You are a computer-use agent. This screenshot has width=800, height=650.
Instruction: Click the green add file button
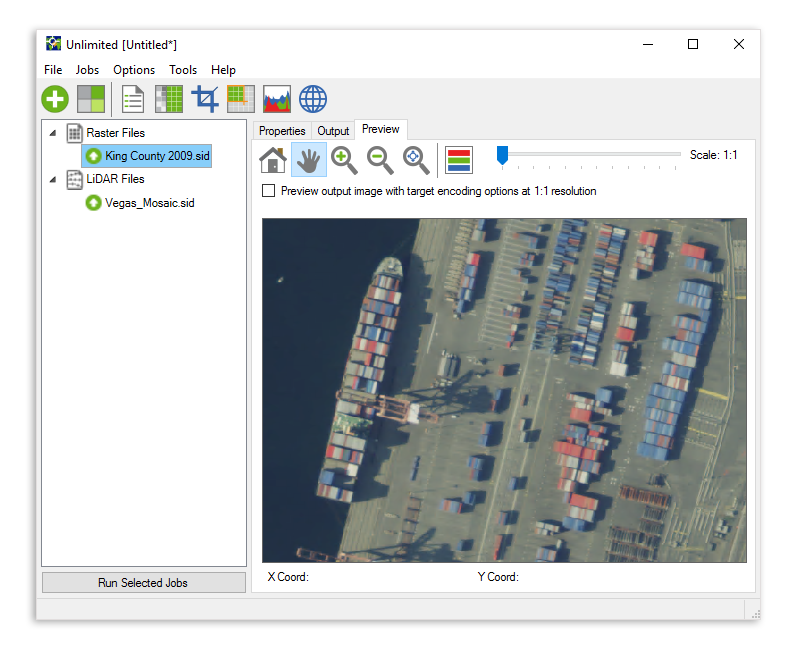click(x=55, y=99)
